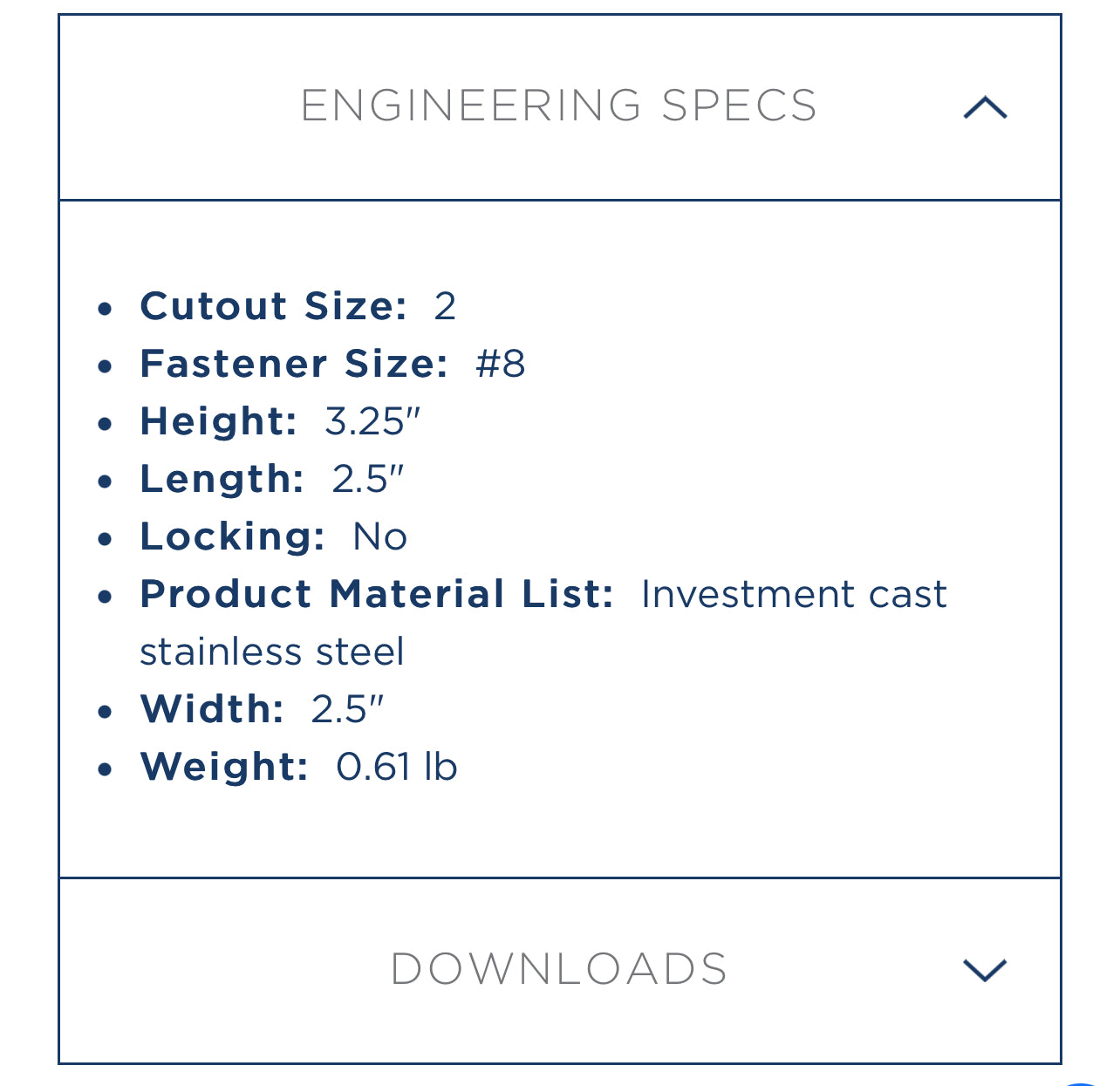Open the DOWNLOADS header title
1120x1086 pixels.
pyautogui.click(x=558, y=969)
